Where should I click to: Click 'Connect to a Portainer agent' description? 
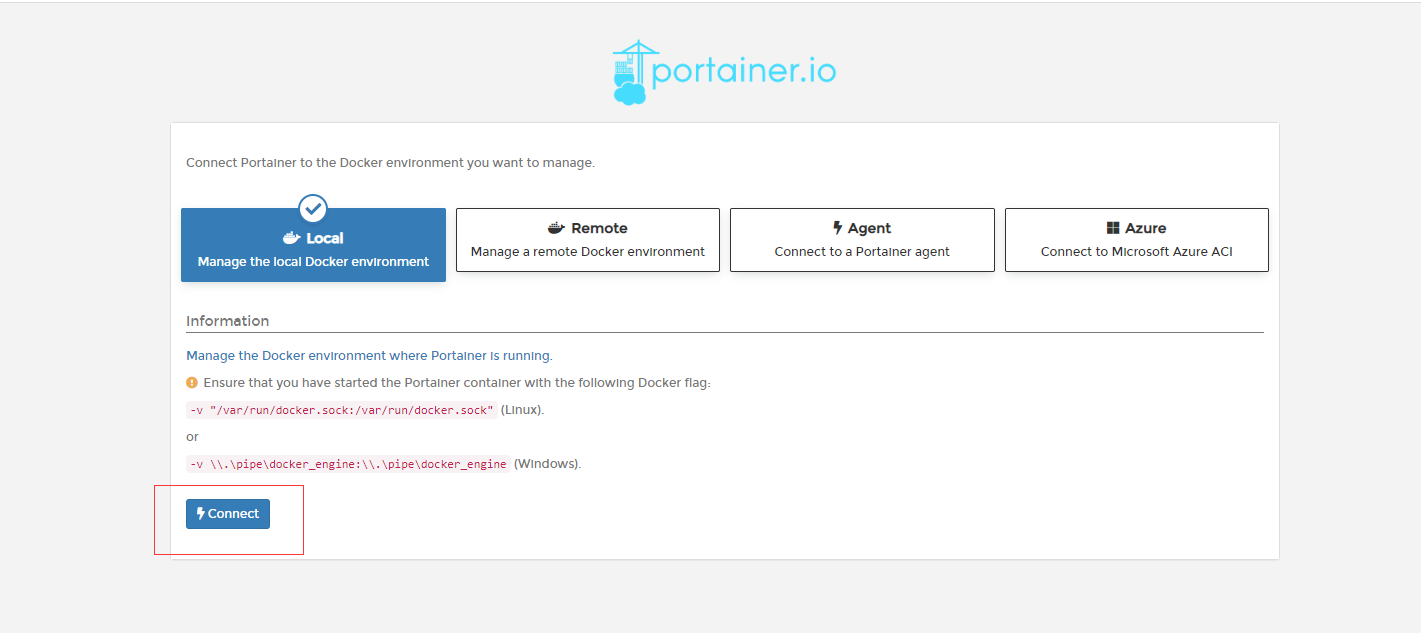(862, 252)
